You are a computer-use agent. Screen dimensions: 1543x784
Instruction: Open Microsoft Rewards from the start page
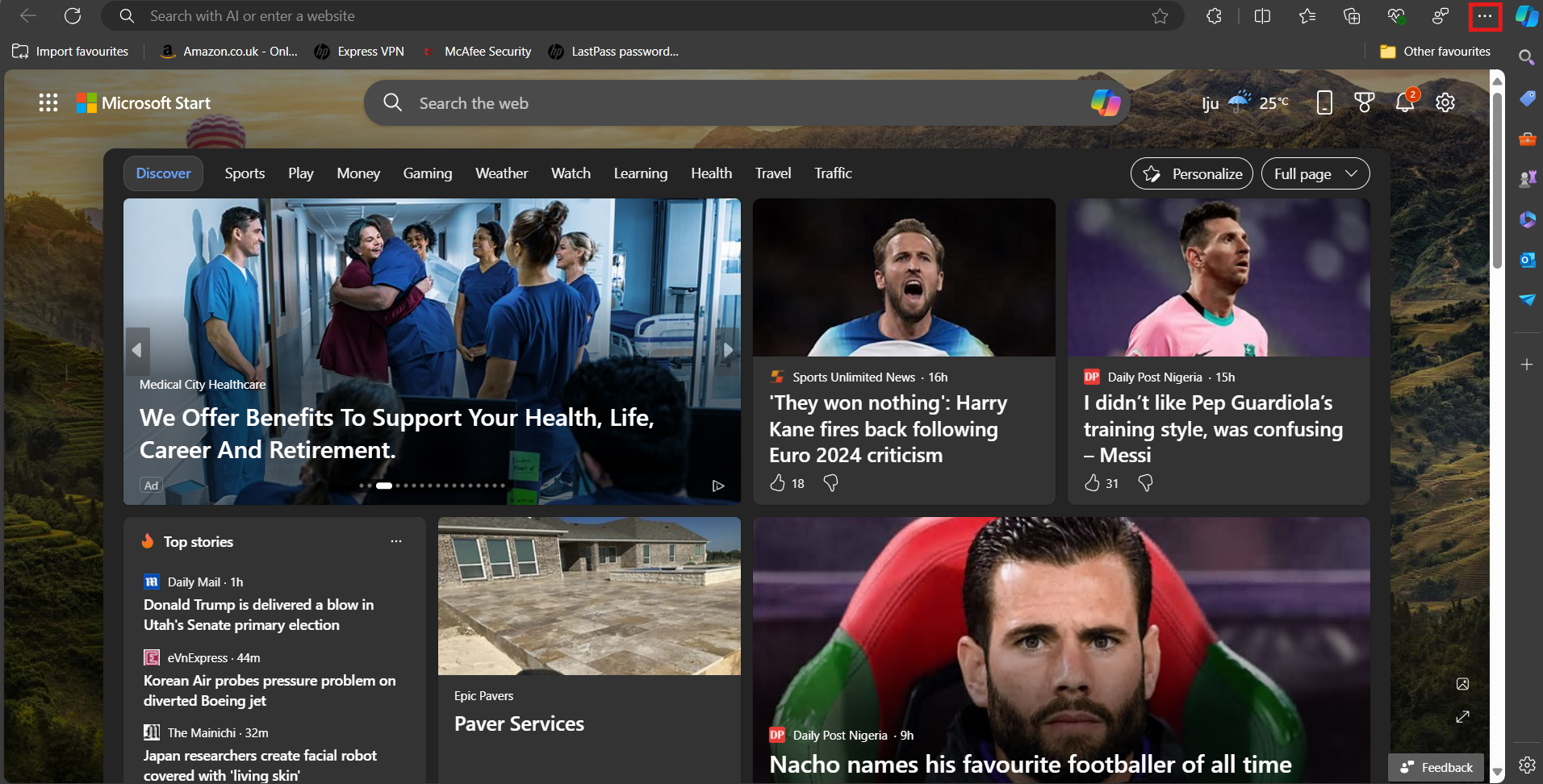(1365, 102)
